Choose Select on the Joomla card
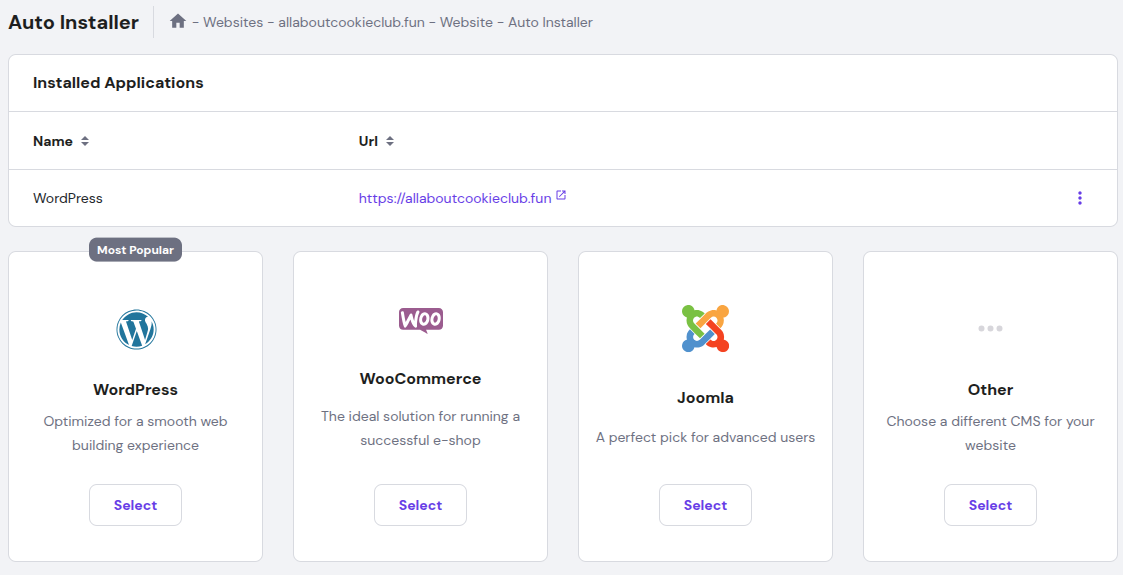 click(x=705, y=505)
